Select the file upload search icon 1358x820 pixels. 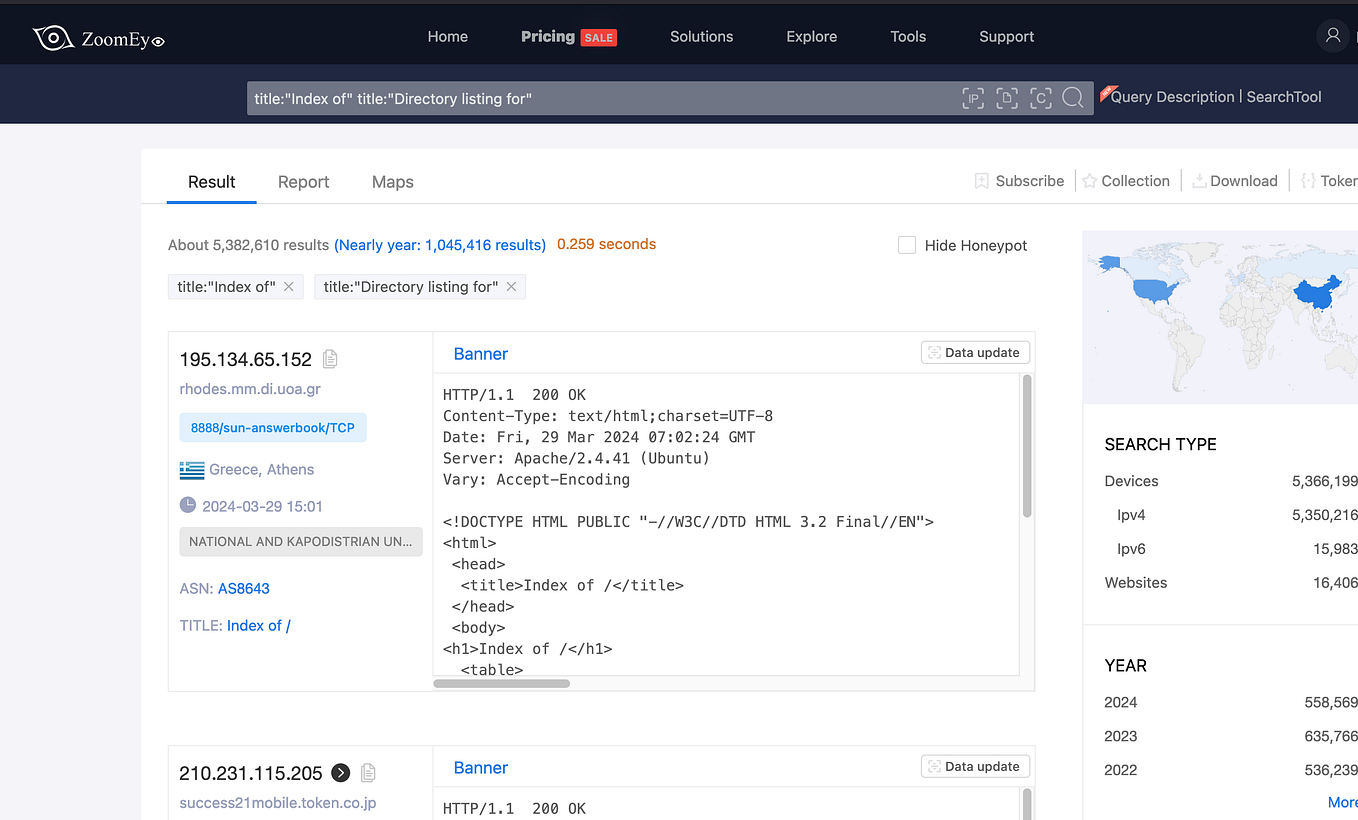[1007, 97]
